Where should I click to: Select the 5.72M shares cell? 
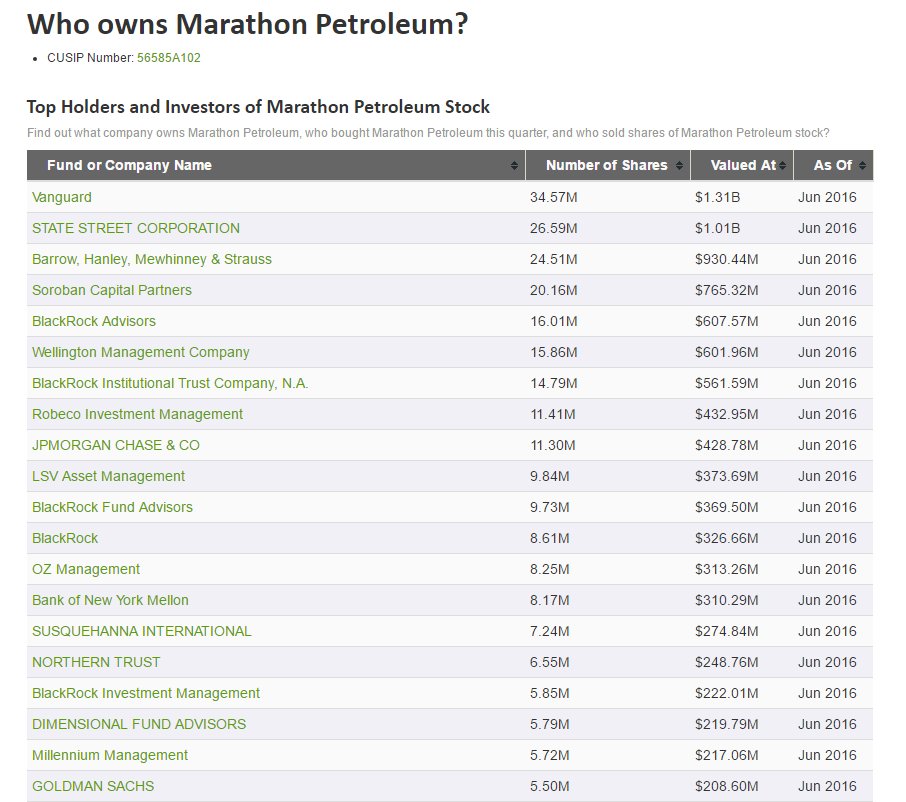pyautogui.click(x=608, y=755)
